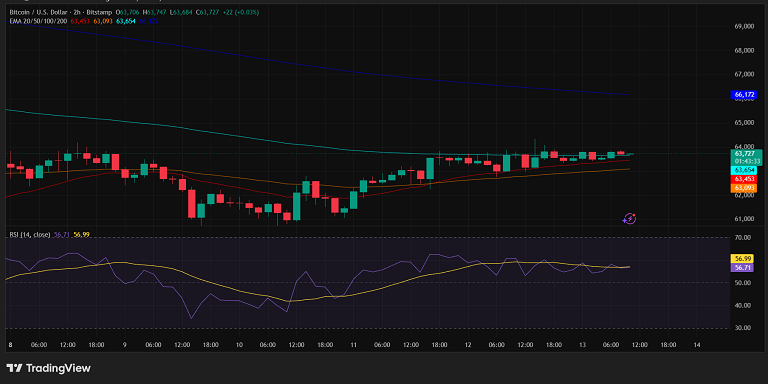This screenshot has height=384, width=768.
Task: Click the RSI (14, close) indicator legend
Action: (30, 235)
